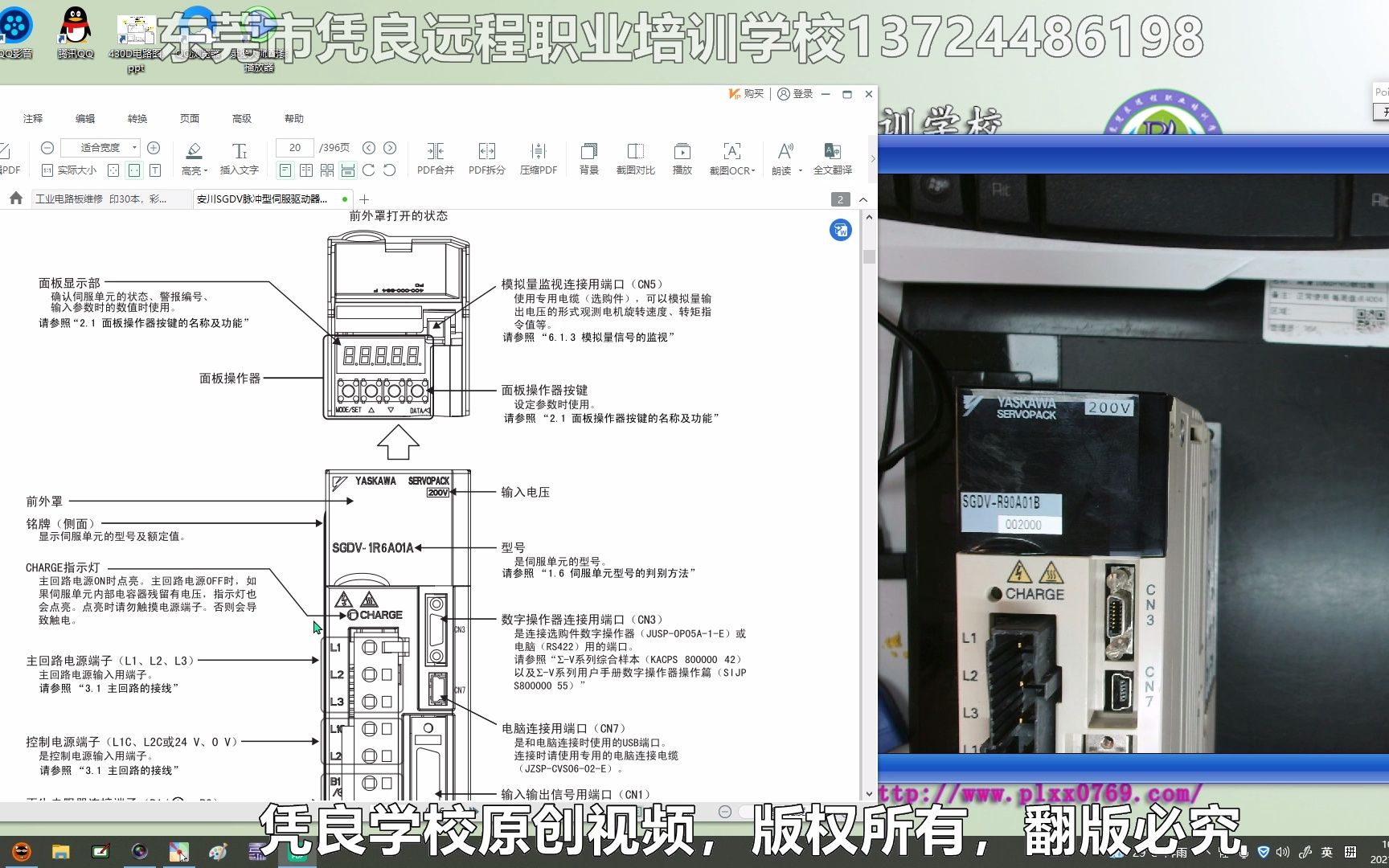
Task: Rotate page counterclockwise icon
Action: (390, 170)
